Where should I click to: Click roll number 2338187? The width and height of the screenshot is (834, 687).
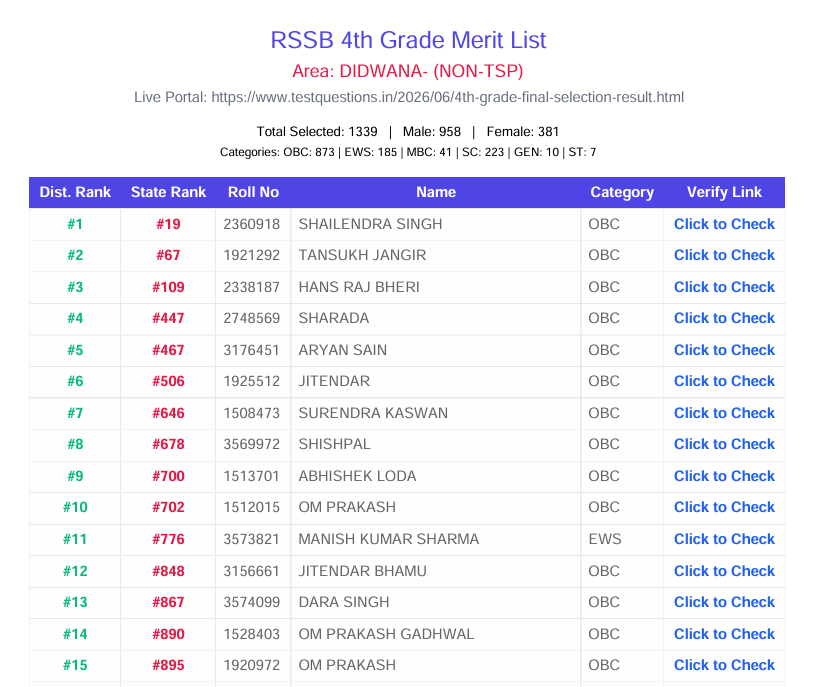(252, 287)
